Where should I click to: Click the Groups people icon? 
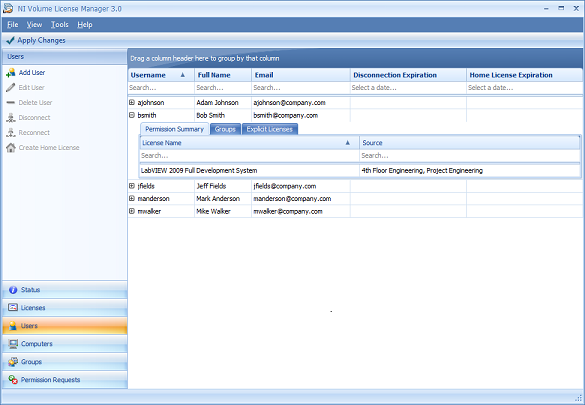click(x=13, y=362)
